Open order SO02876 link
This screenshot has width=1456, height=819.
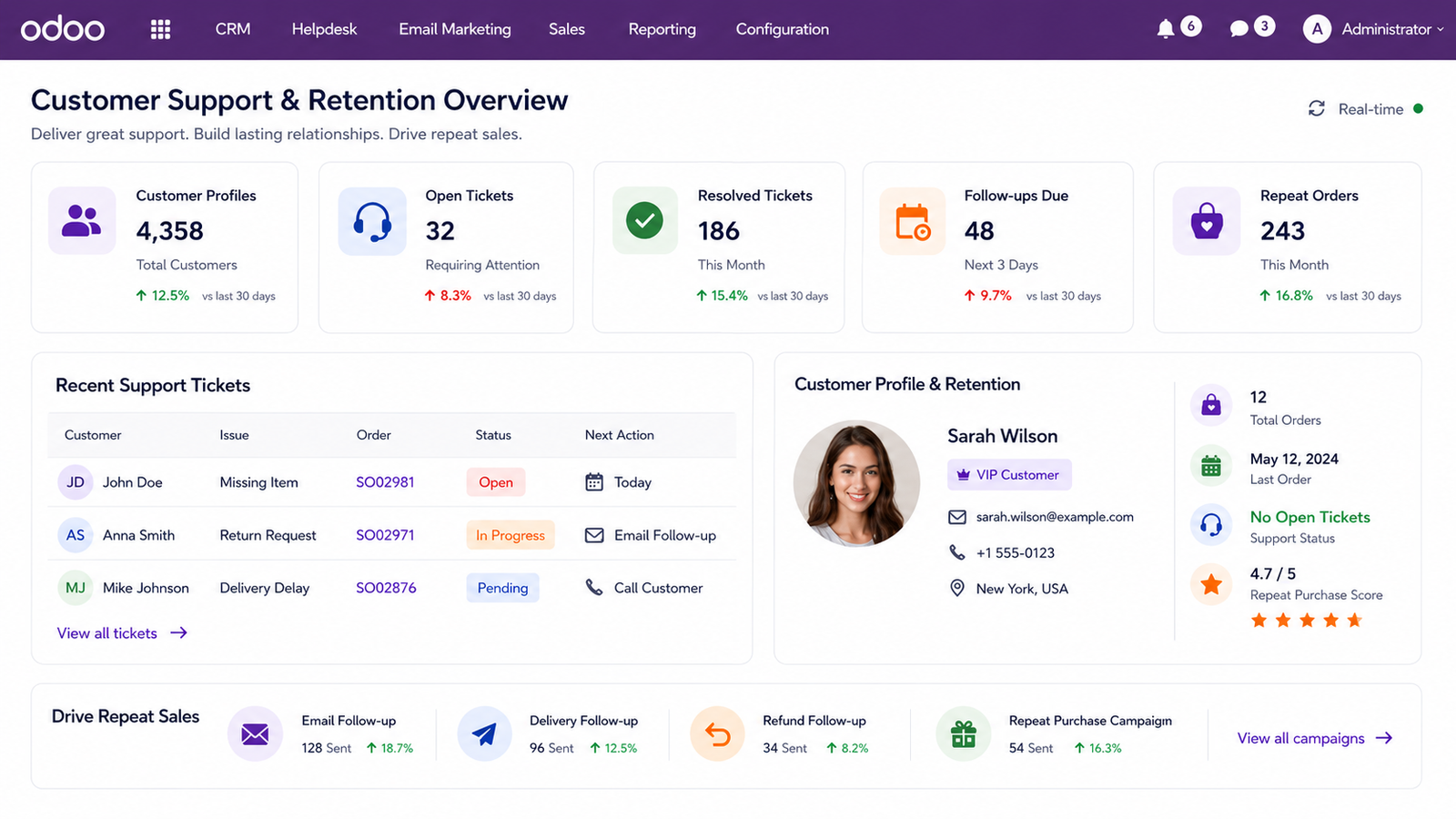tap(386, 588)
